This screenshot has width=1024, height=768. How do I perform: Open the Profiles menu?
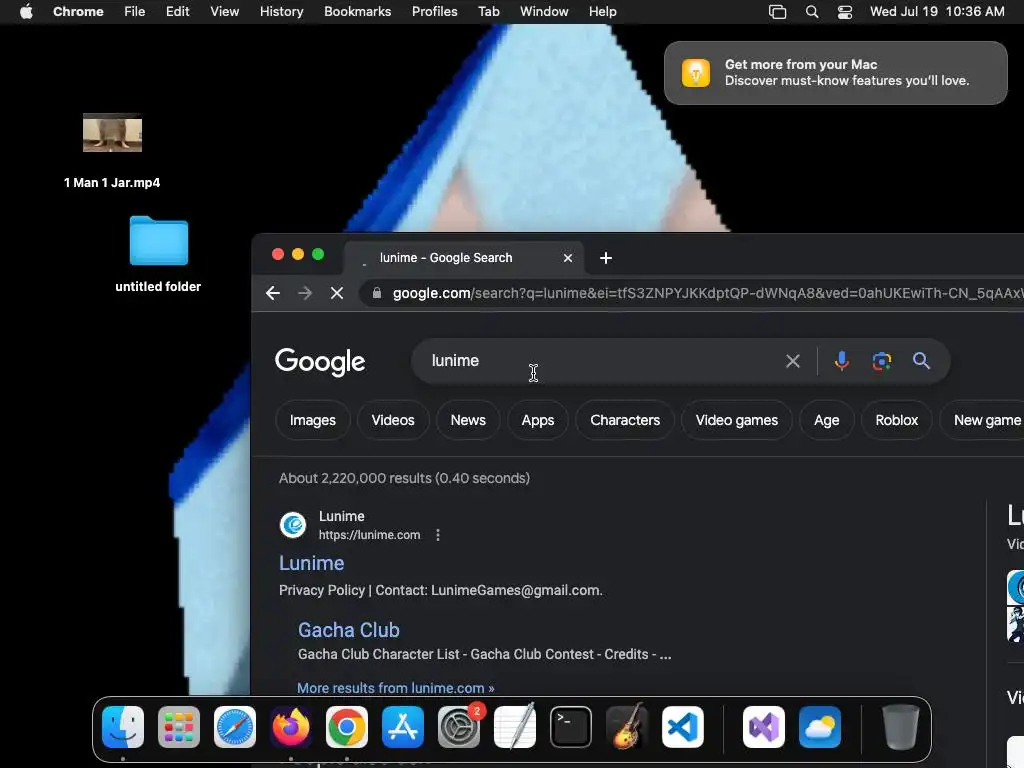[434, 12]
